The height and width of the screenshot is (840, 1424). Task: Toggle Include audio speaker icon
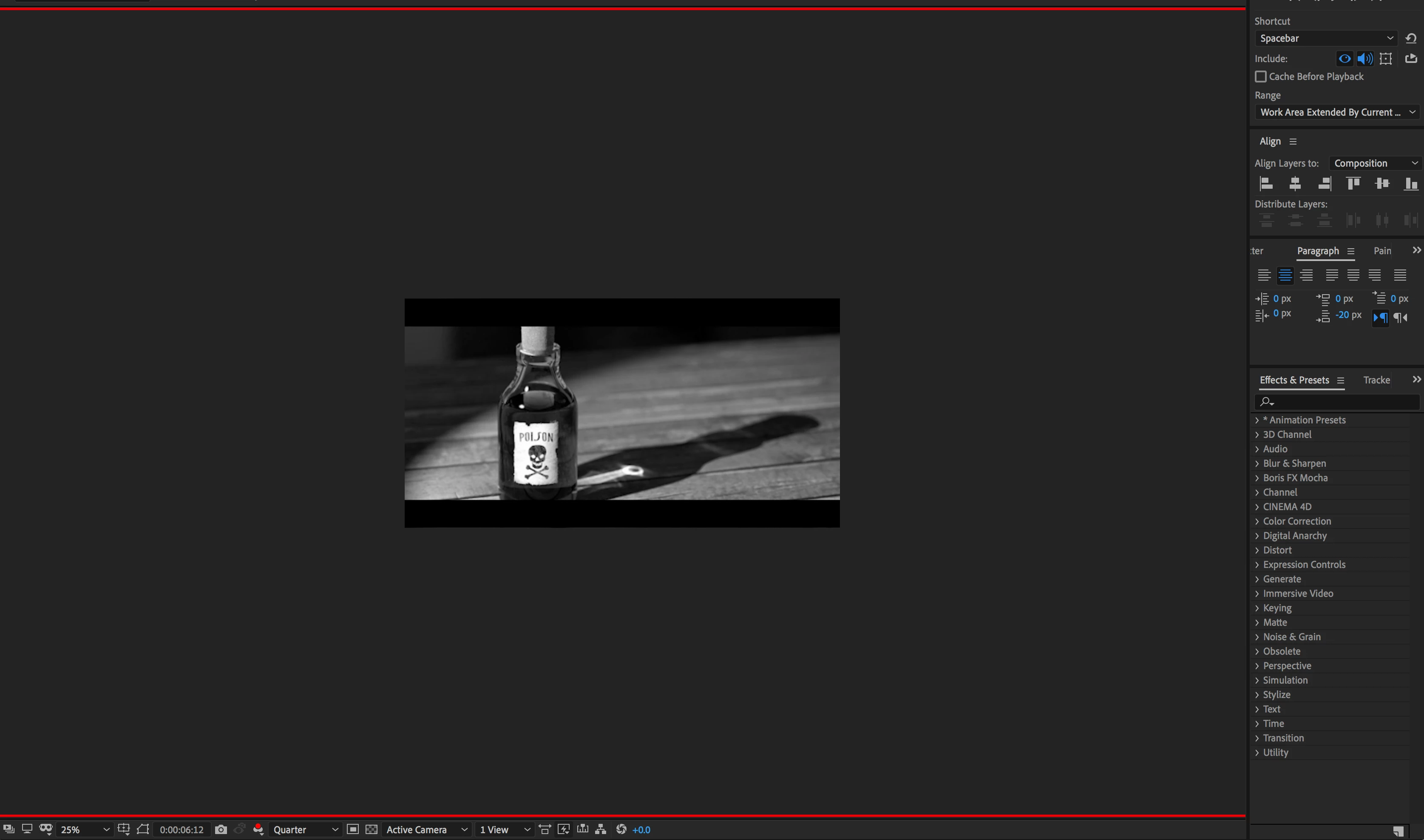pyautogui.click(x=1364, y=58)
